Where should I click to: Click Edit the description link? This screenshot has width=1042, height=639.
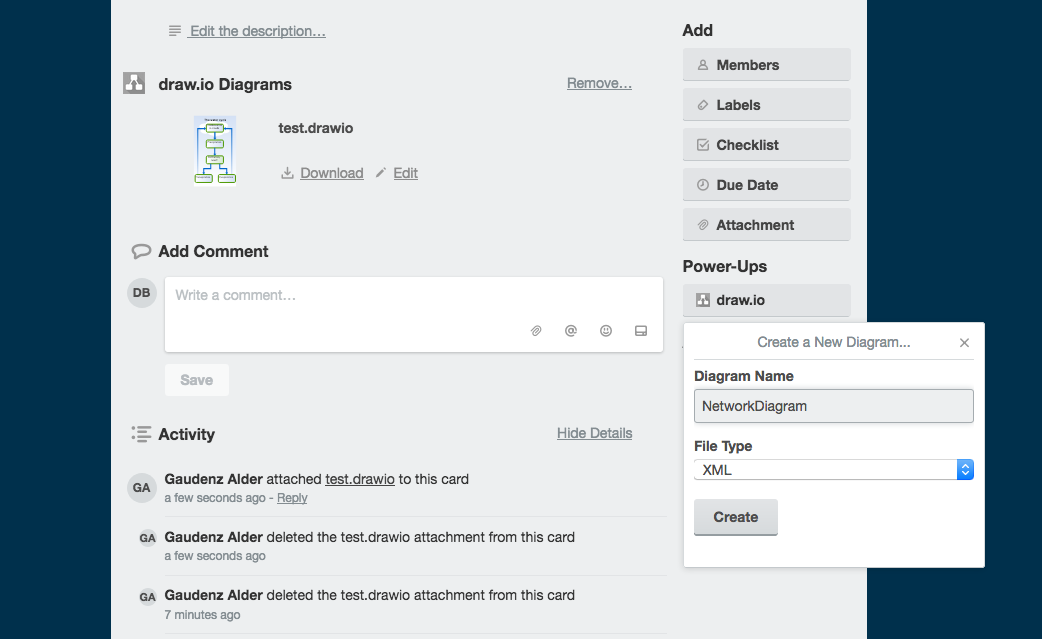click(257, 31)
